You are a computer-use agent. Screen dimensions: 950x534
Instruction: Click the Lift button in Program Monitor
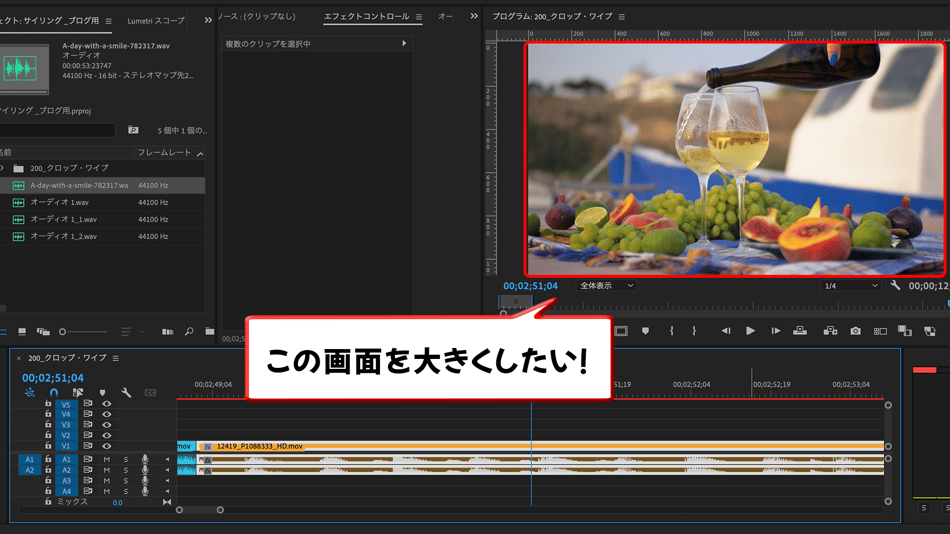(x=800, y=331)
